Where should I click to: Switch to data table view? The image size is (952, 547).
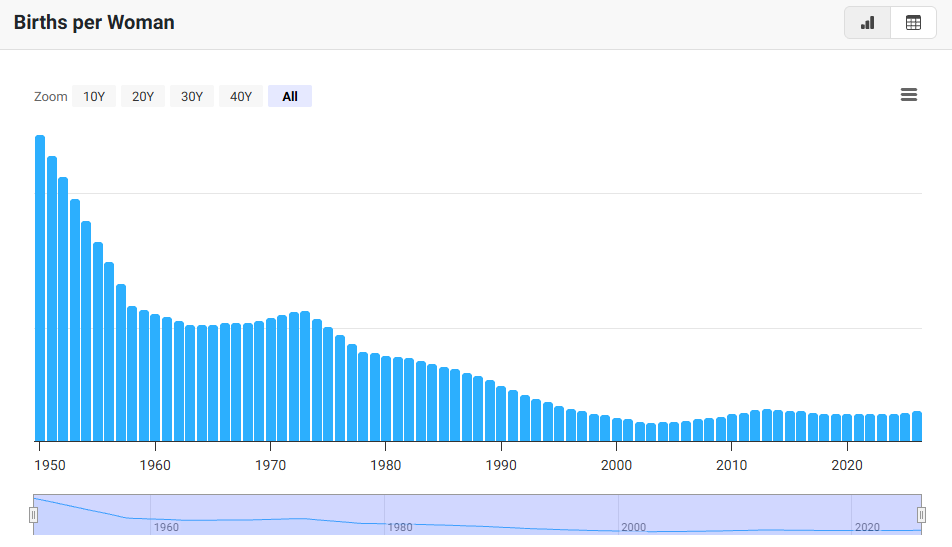913,23
